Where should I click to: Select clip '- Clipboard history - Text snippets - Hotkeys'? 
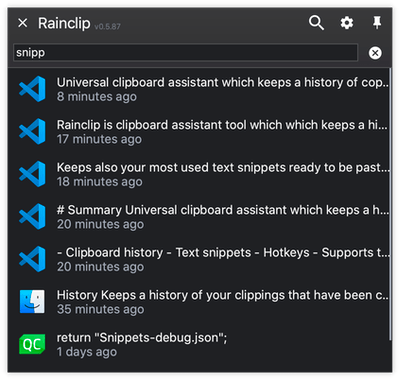coord(199,259)
